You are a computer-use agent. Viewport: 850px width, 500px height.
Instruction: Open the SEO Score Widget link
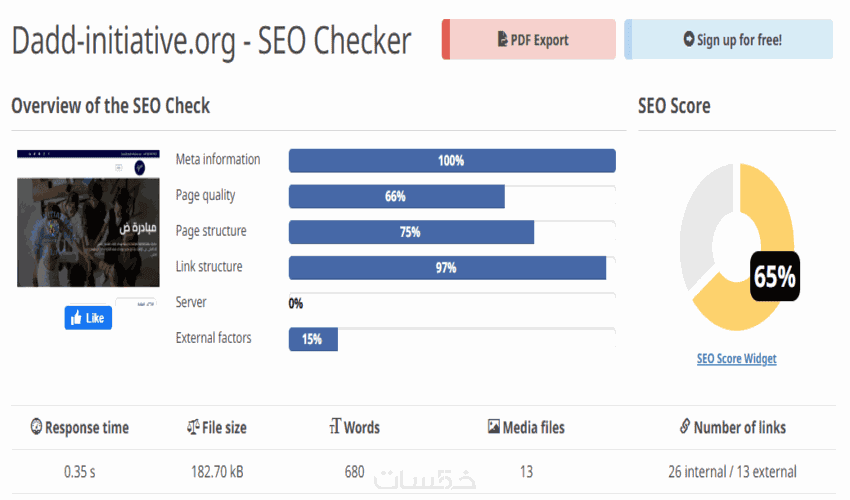736,358
